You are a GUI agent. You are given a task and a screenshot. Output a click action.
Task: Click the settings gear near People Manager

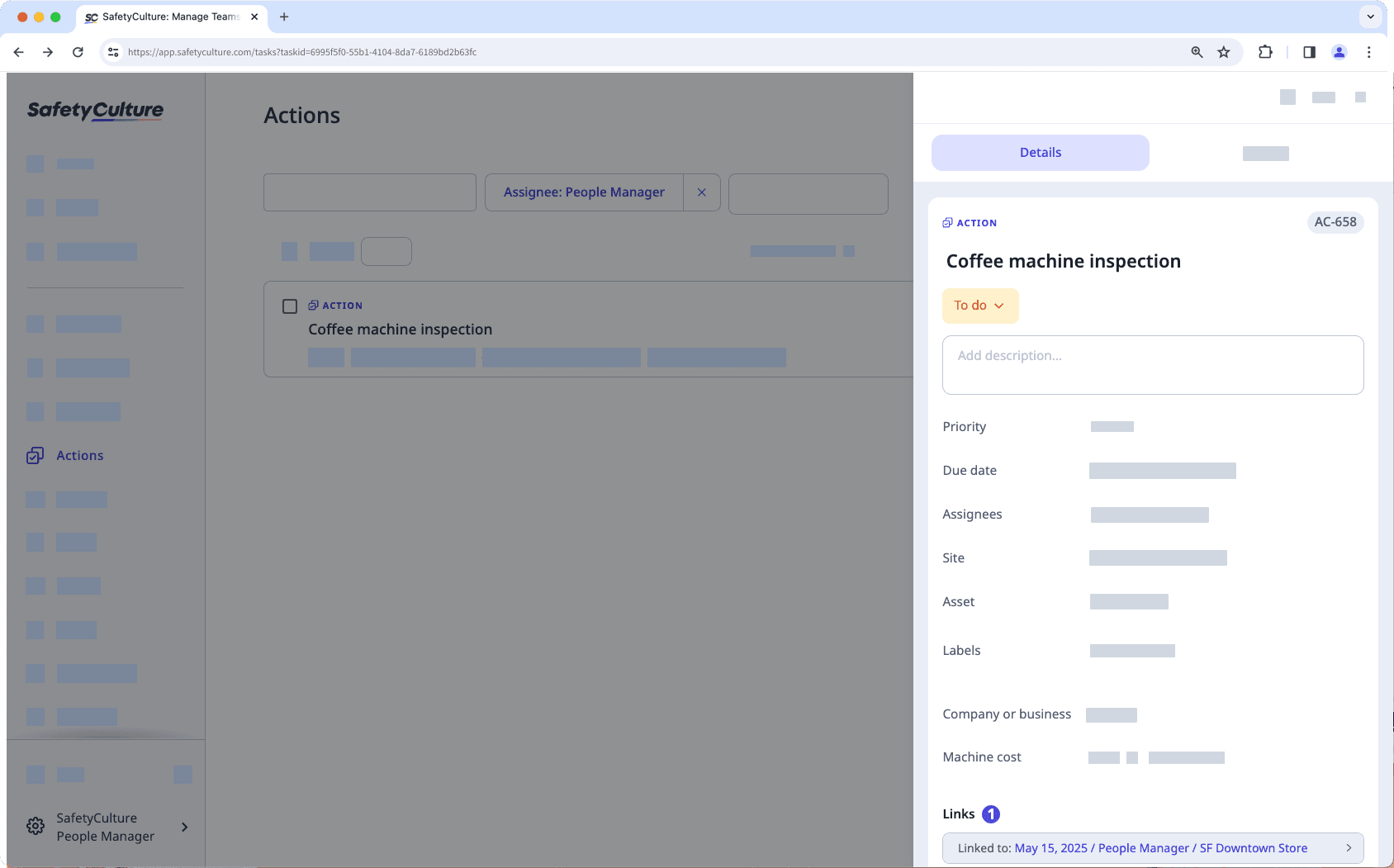click(35, 826)
